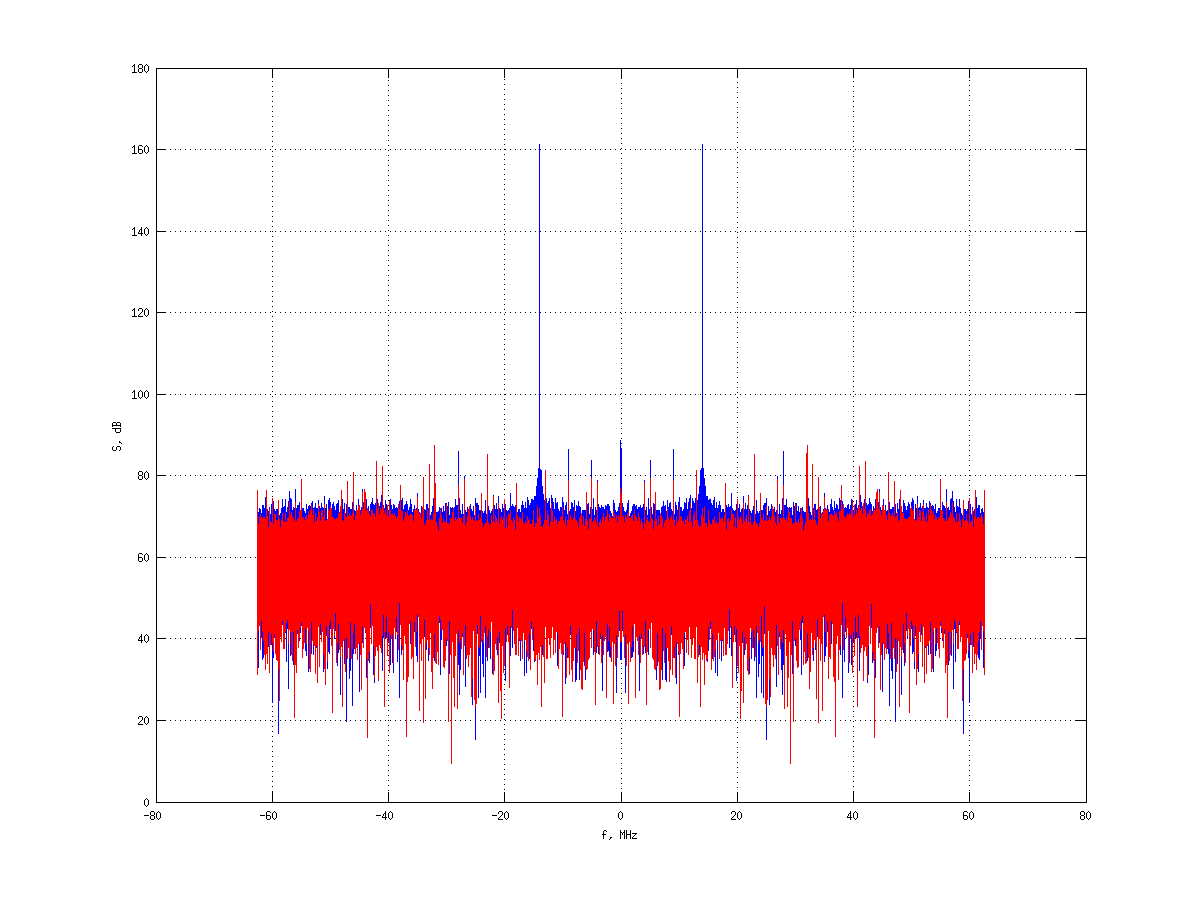
Task: Click the -80 tick label on x-axis
Action: pyautogui.click(x=153, y=815)
